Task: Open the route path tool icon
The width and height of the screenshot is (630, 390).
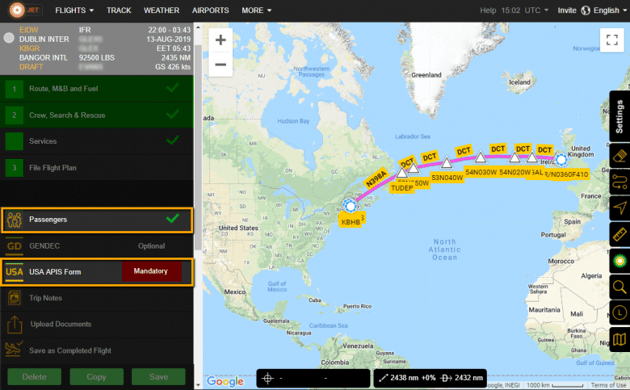Action: pyautogui.click(x=620, y=182)
